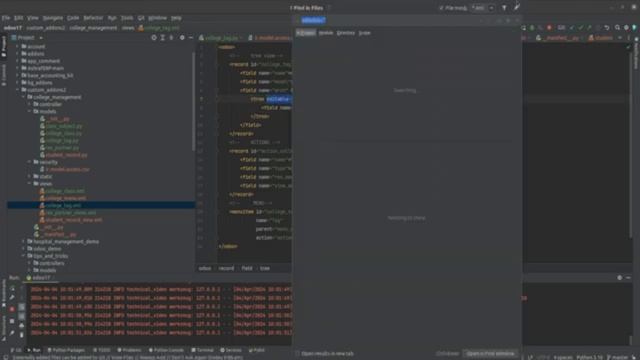Collapse all nodes in Project panel
The image size is (640, 360).
pos(171,38)
